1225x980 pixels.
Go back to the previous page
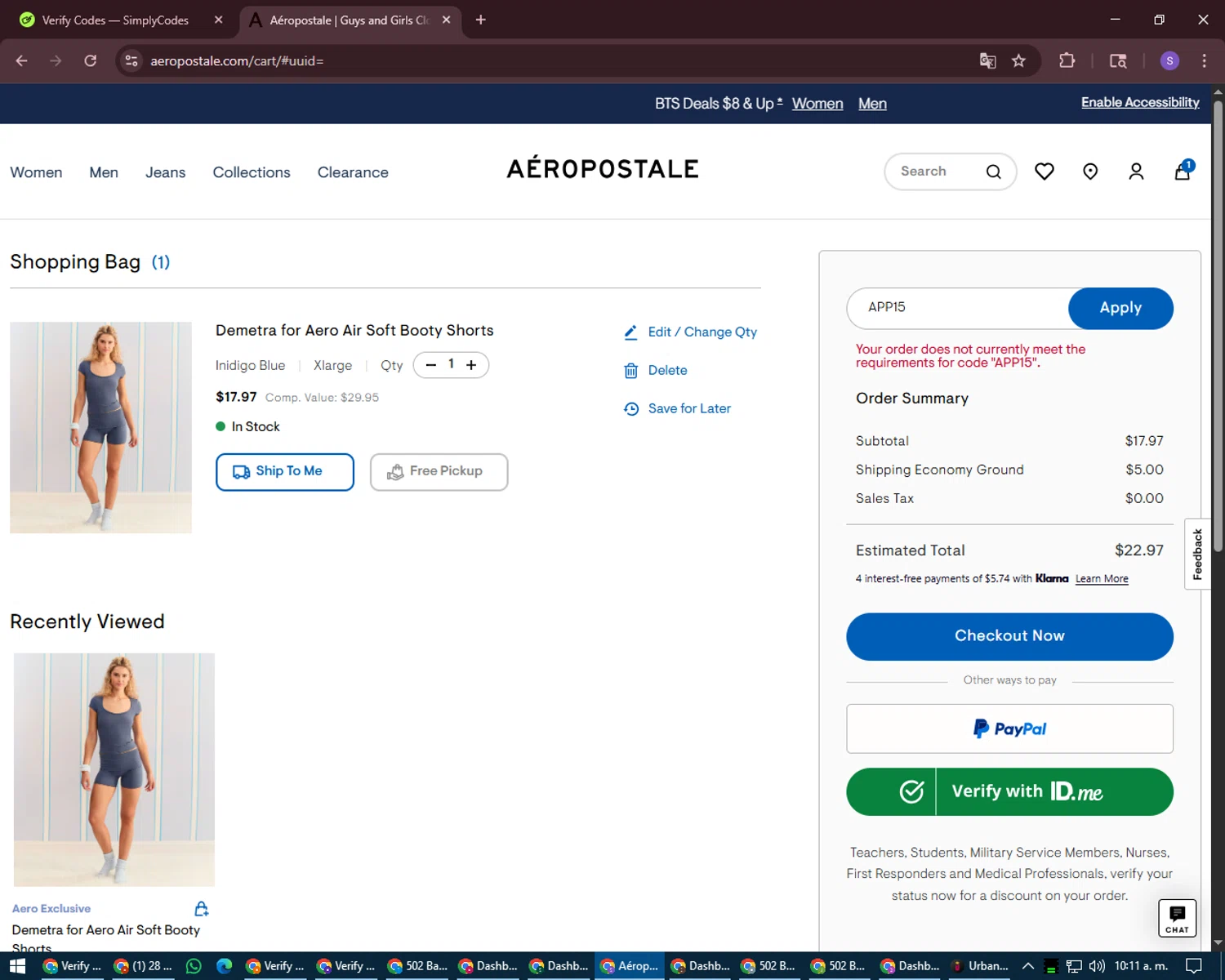[x=22, y=60]
